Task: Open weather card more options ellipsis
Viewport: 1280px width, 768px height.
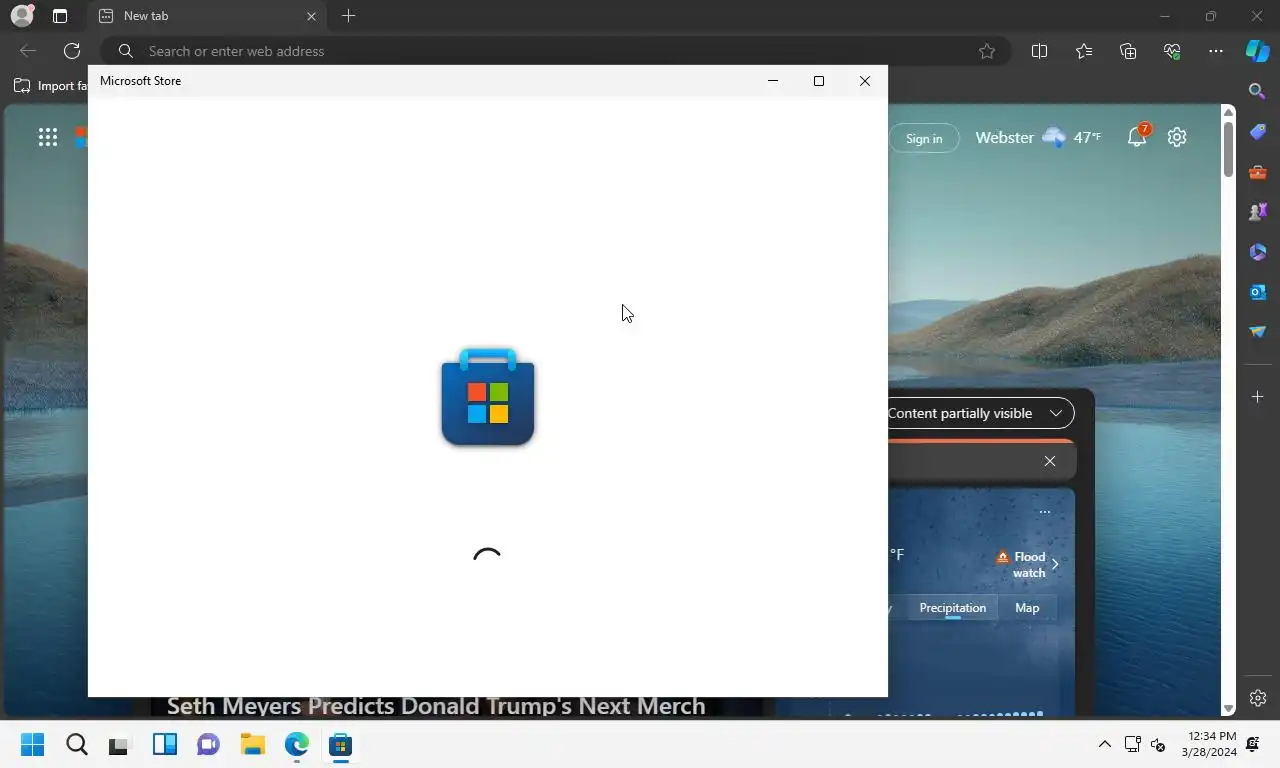Action: coord(1044,512)
